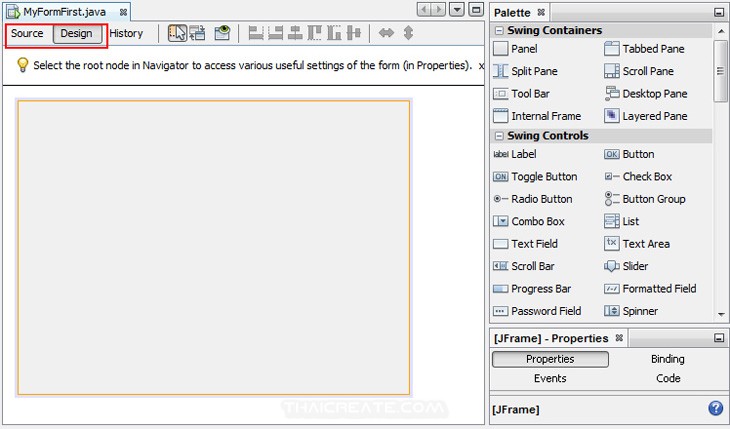The image size is (730, 429).
Task: Pick Tabbed Pane component
Action: pyautogui.click(x=644, y=49)
